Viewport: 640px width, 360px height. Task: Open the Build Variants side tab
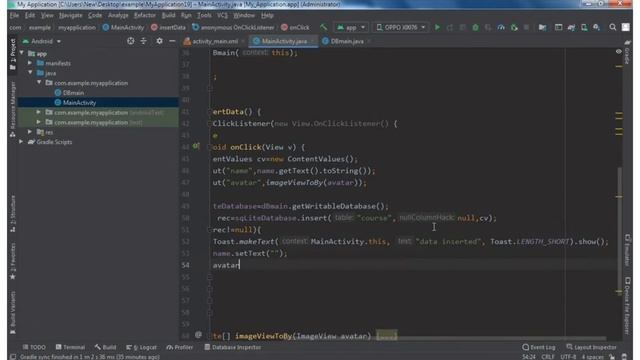tap(13, 312)
